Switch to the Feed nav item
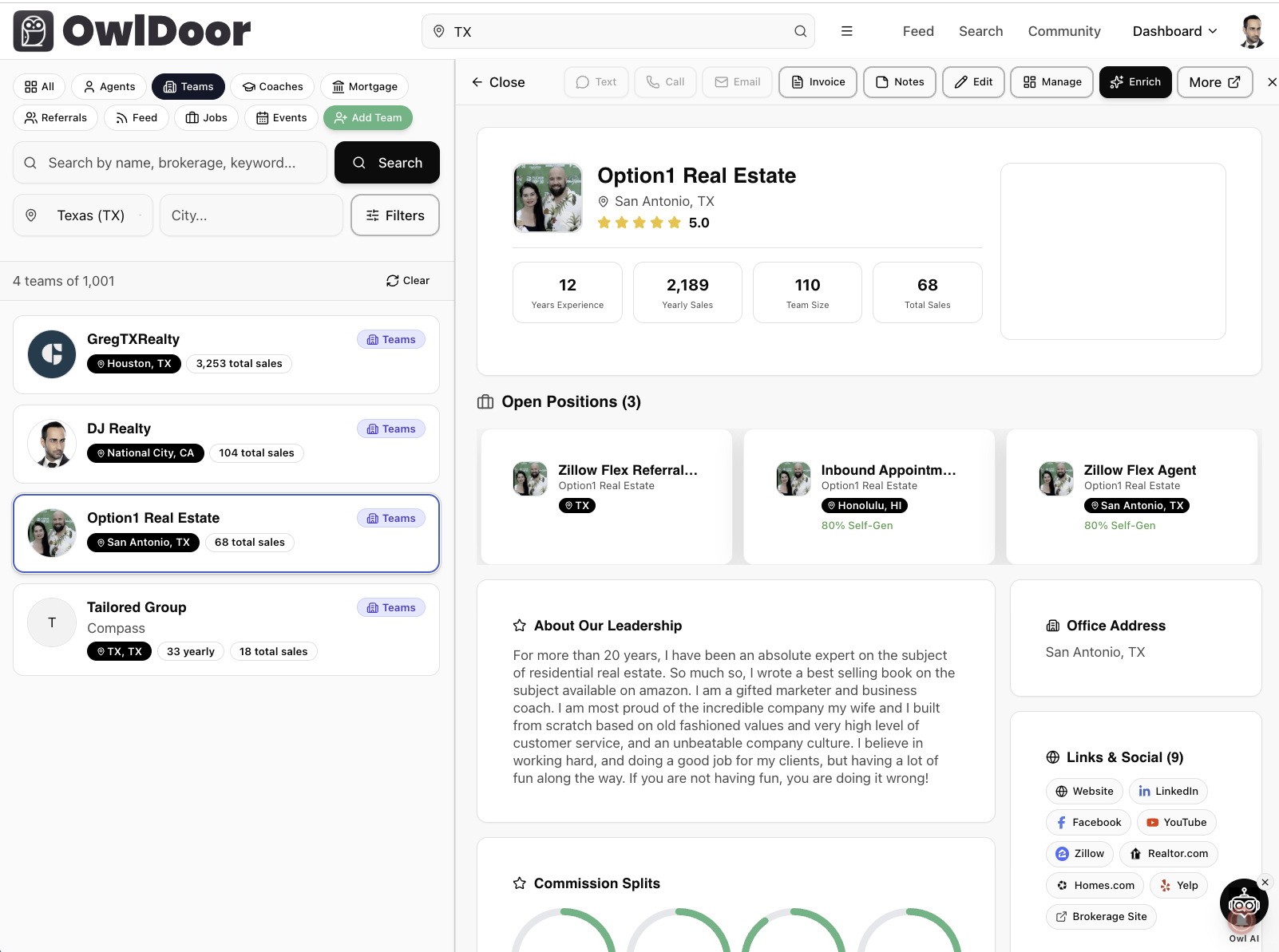 (x=917, y=31)
